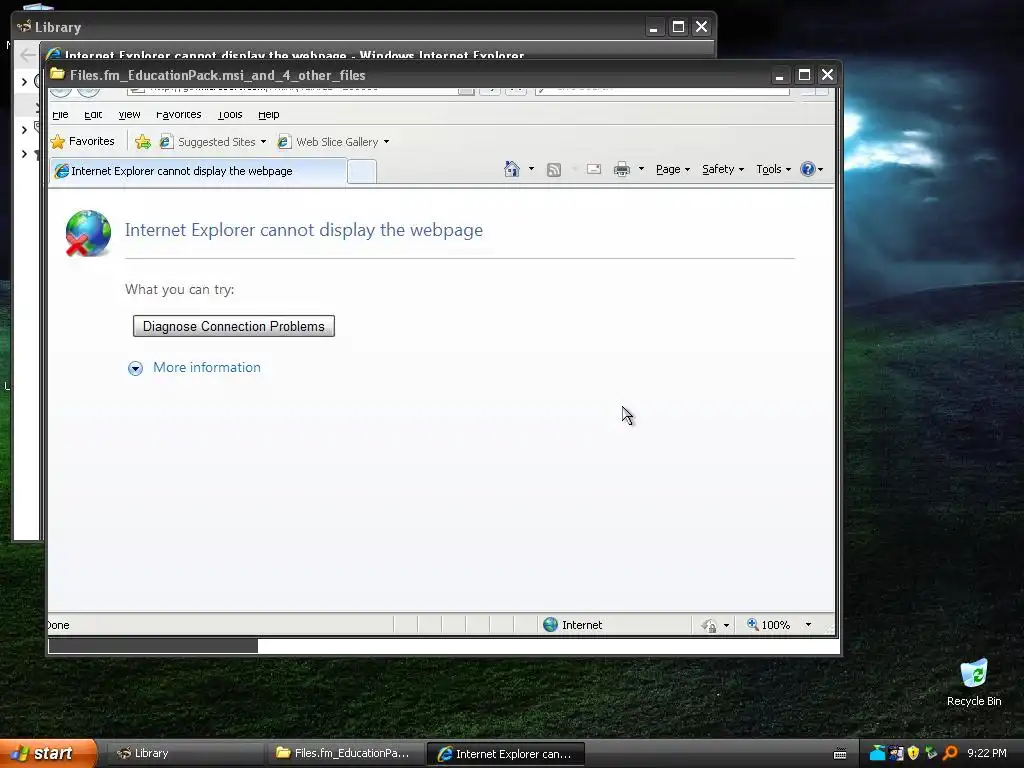Click the blue Help question mark icon
The image size is (1024, 768).
tap(808, 169)
